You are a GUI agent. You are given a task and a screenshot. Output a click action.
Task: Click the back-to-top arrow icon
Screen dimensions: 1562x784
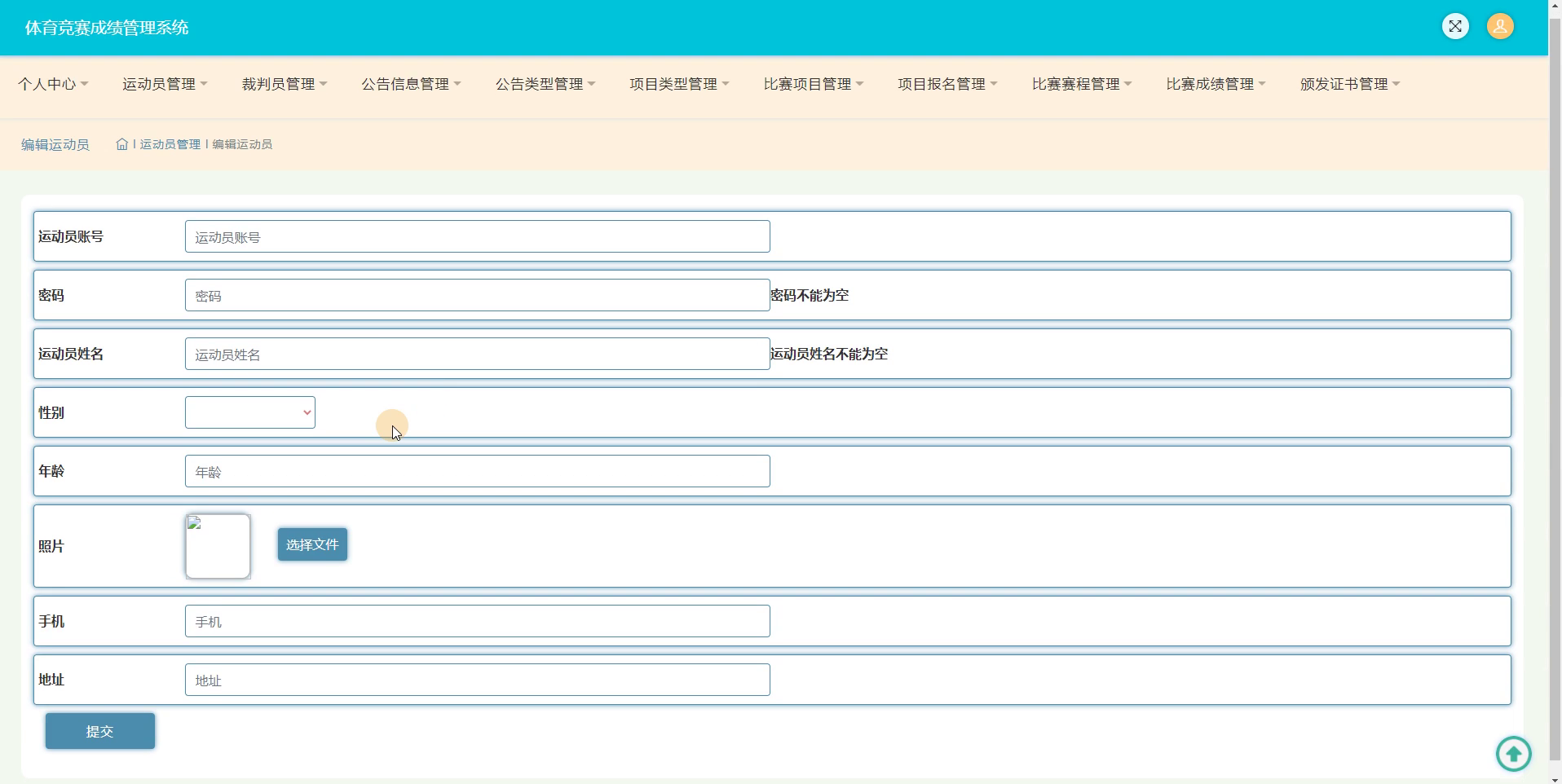(1514, 753)
